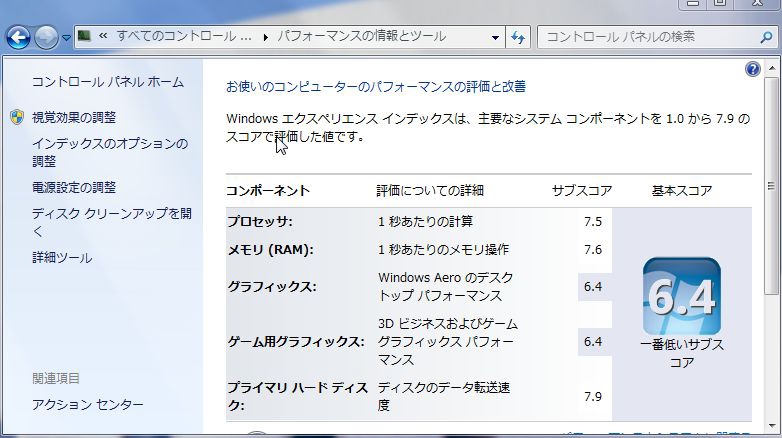Image resolution: width=782 pixels, height=438 pixels.
Task: Click the 1 秒あたりのメモリ操作 description
Action: tap(443, 249)
